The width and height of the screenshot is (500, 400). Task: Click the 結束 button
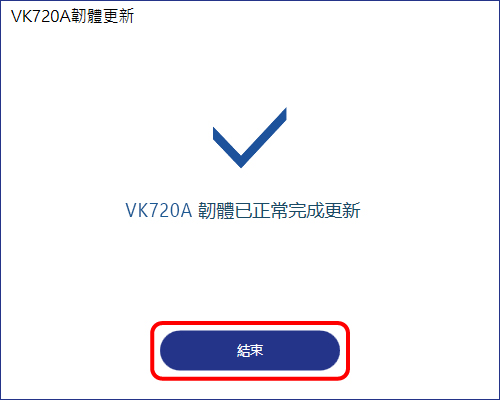(250, 350)
